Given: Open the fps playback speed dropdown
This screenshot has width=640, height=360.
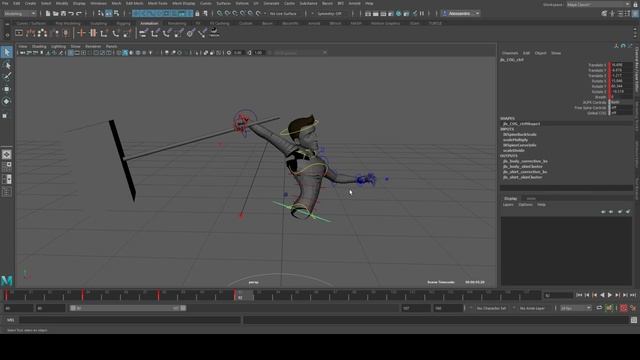Looking at the screenshot, I should tap(576, 308).
